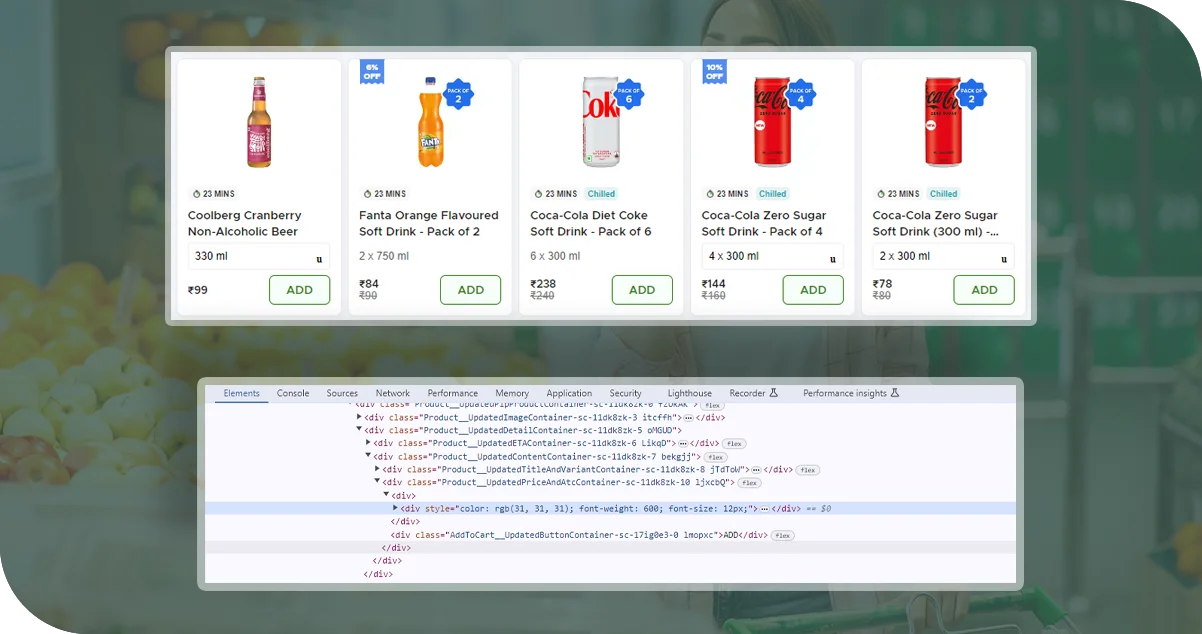
Task: Click the 10% OFF discount badge
Action: coord(714,71)
